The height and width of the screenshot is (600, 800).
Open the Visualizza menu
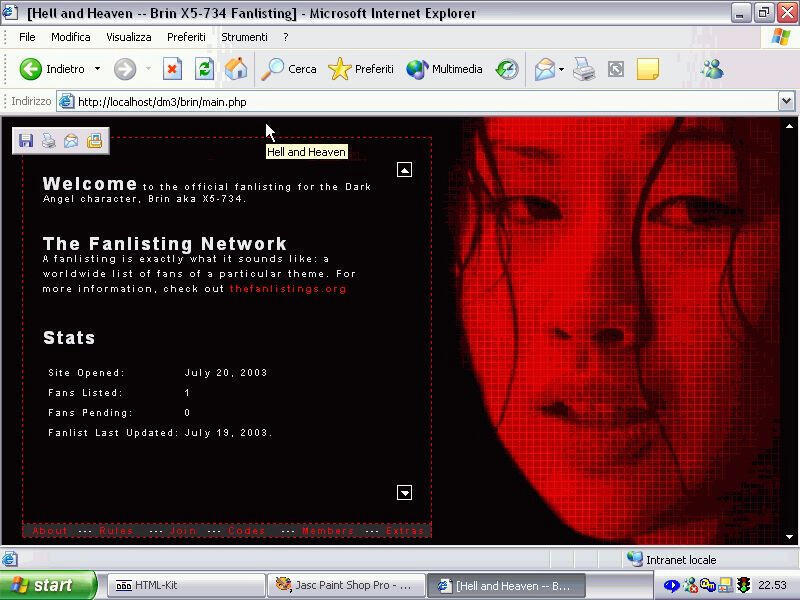pos(129,37)
